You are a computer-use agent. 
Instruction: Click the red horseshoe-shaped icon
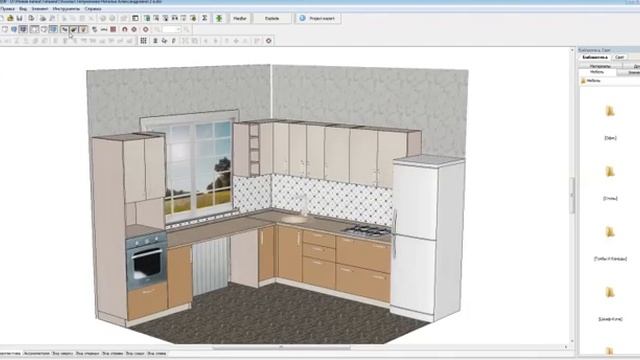(x=125, y=29)
